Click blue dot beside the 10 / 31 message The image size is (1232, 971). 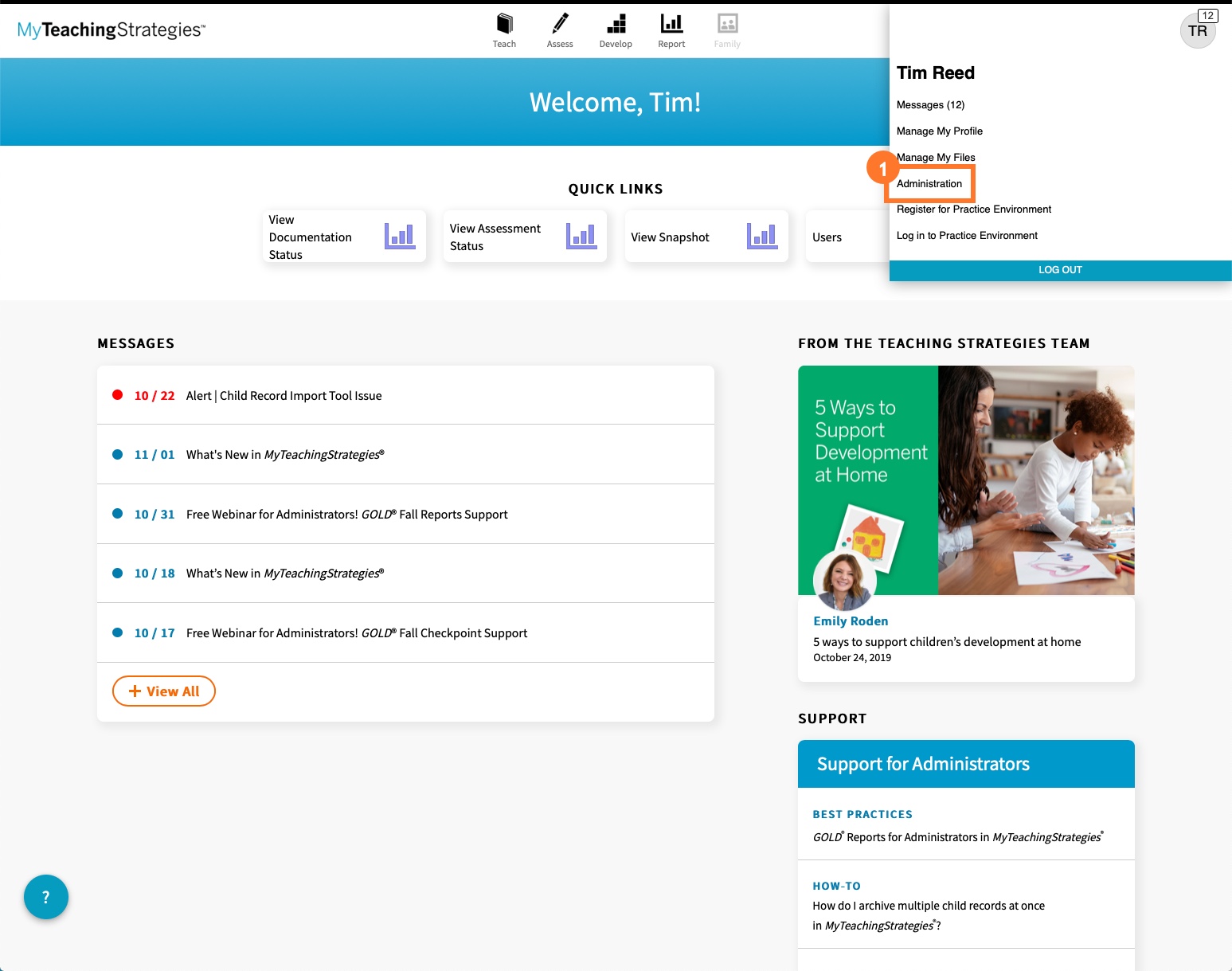coord(118,514)
